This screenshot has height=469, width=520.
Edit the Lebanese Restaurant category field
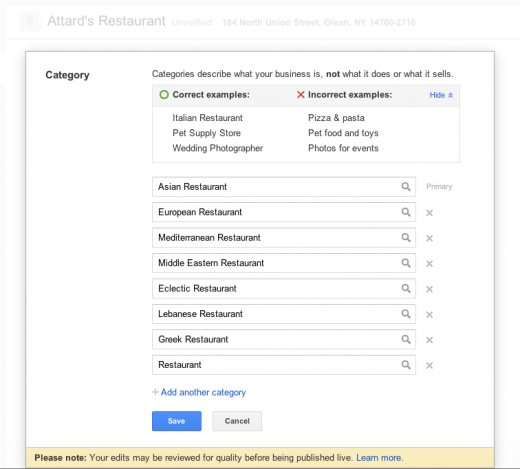[284, 314]
